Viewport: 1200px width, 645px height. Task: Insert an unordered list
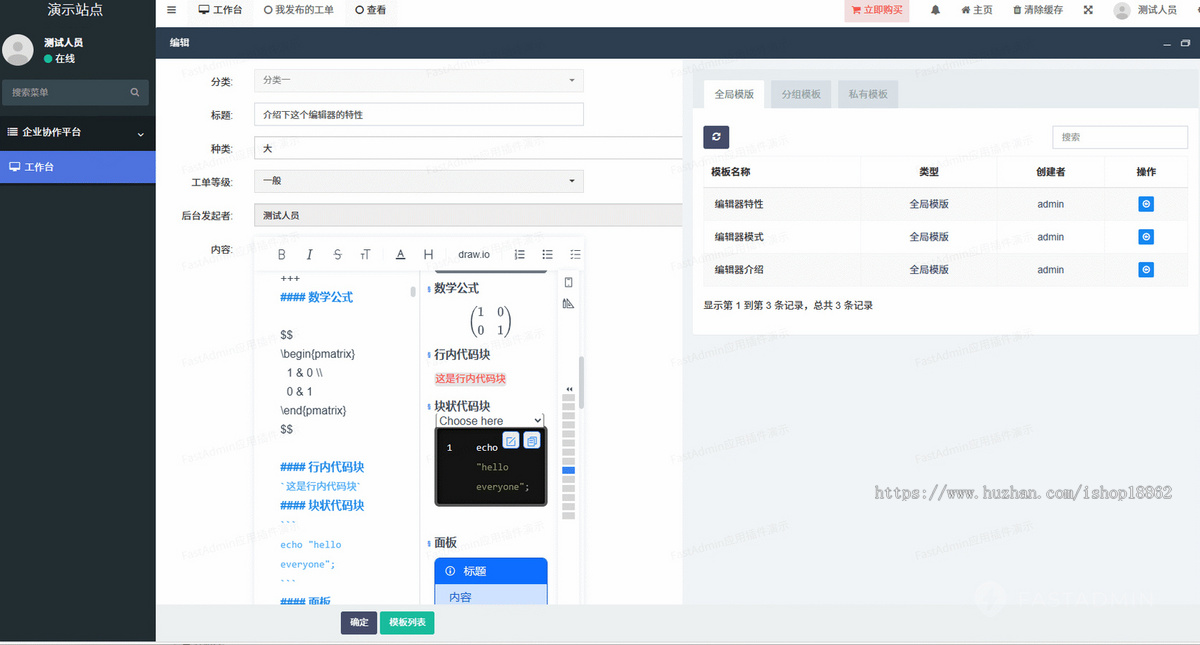click(547, 254)
